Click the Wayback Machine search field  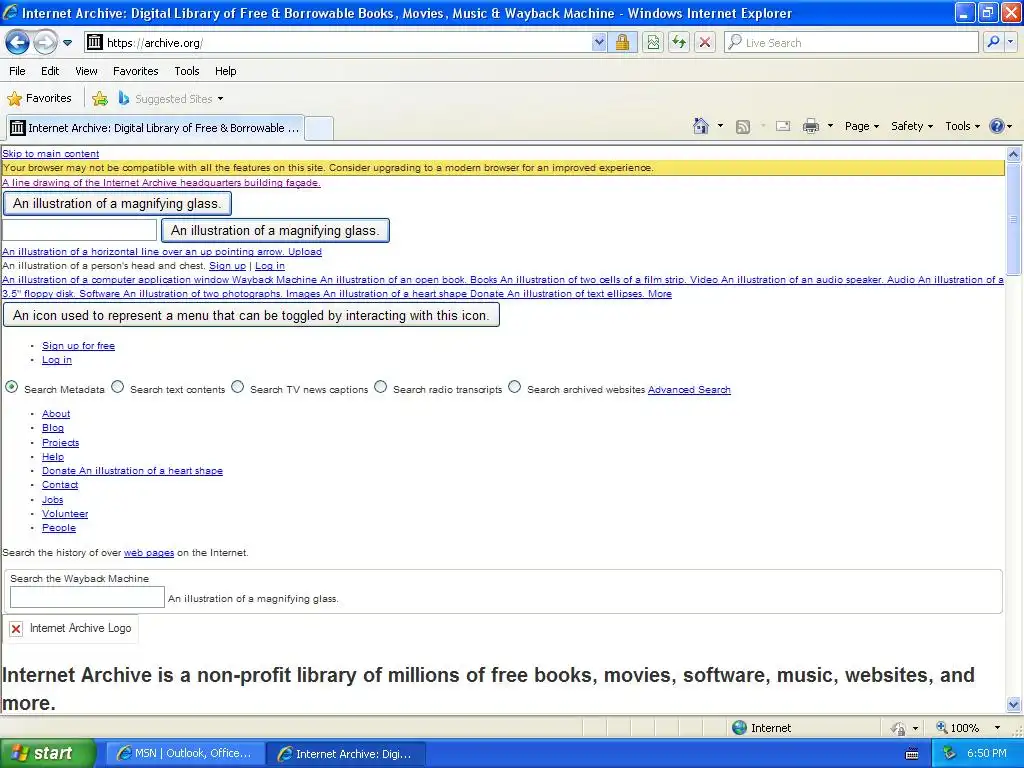click(88, 597)
